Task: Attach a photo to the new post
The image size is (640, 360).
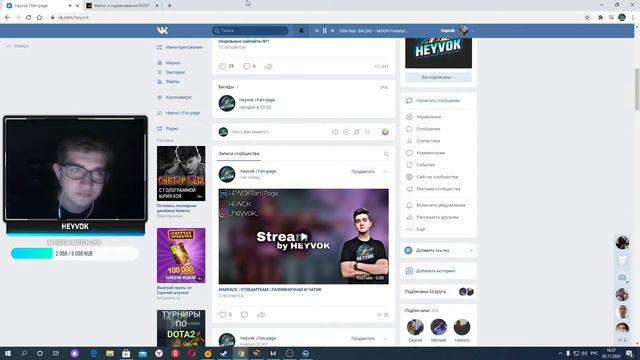Action: [335, 132]
